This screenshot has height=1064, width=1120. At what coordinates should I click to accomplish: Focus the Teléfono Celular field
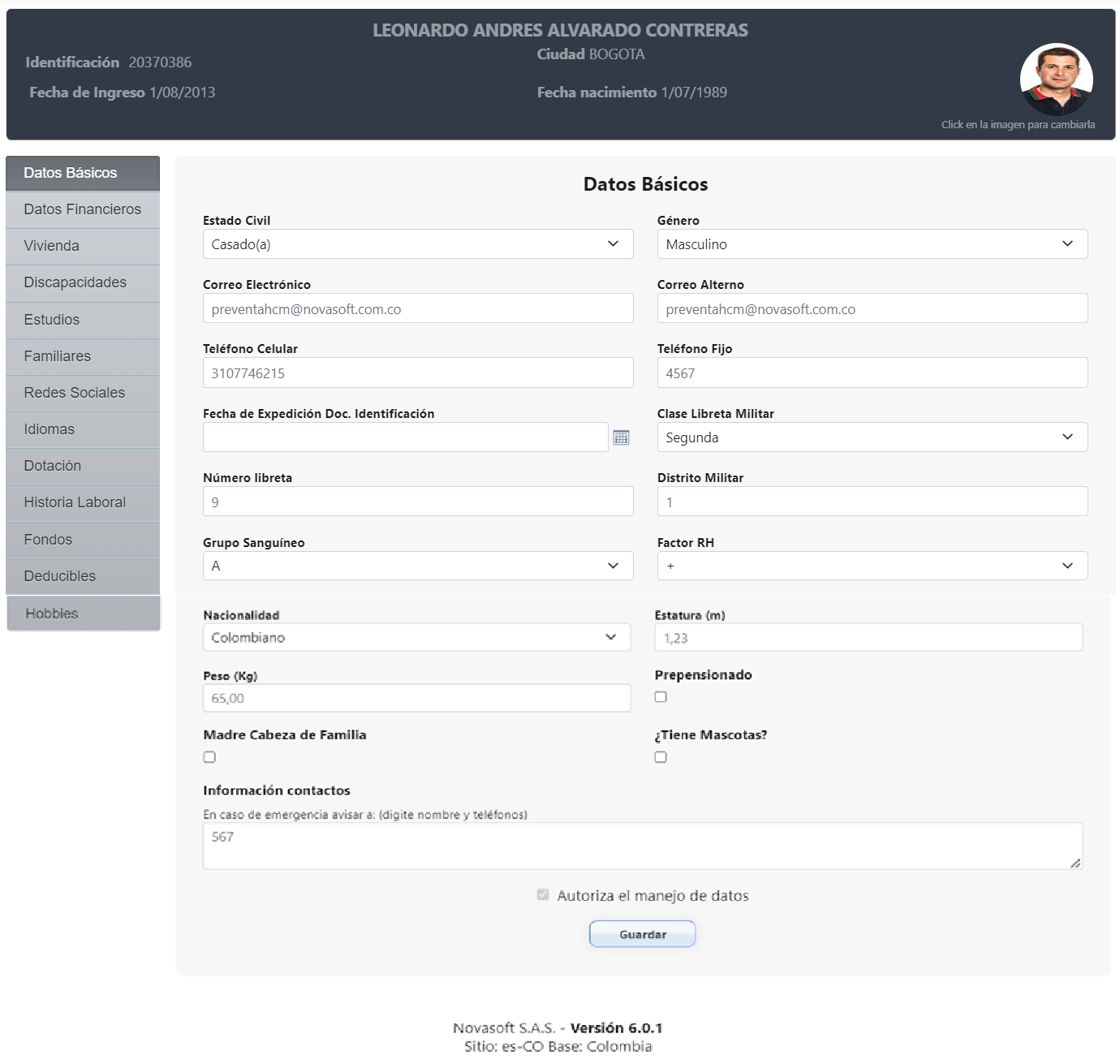(x=417, y=373)
